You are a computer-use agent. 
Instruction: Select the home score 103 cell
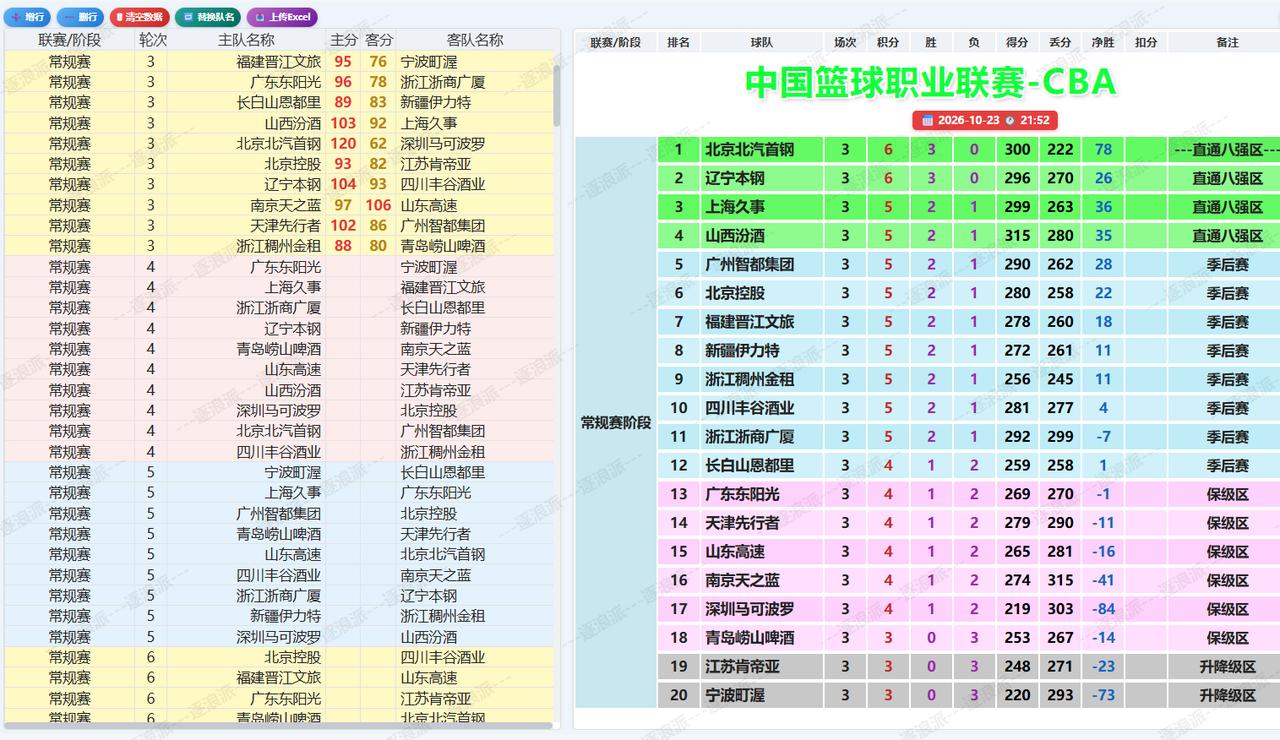[343, 123]
